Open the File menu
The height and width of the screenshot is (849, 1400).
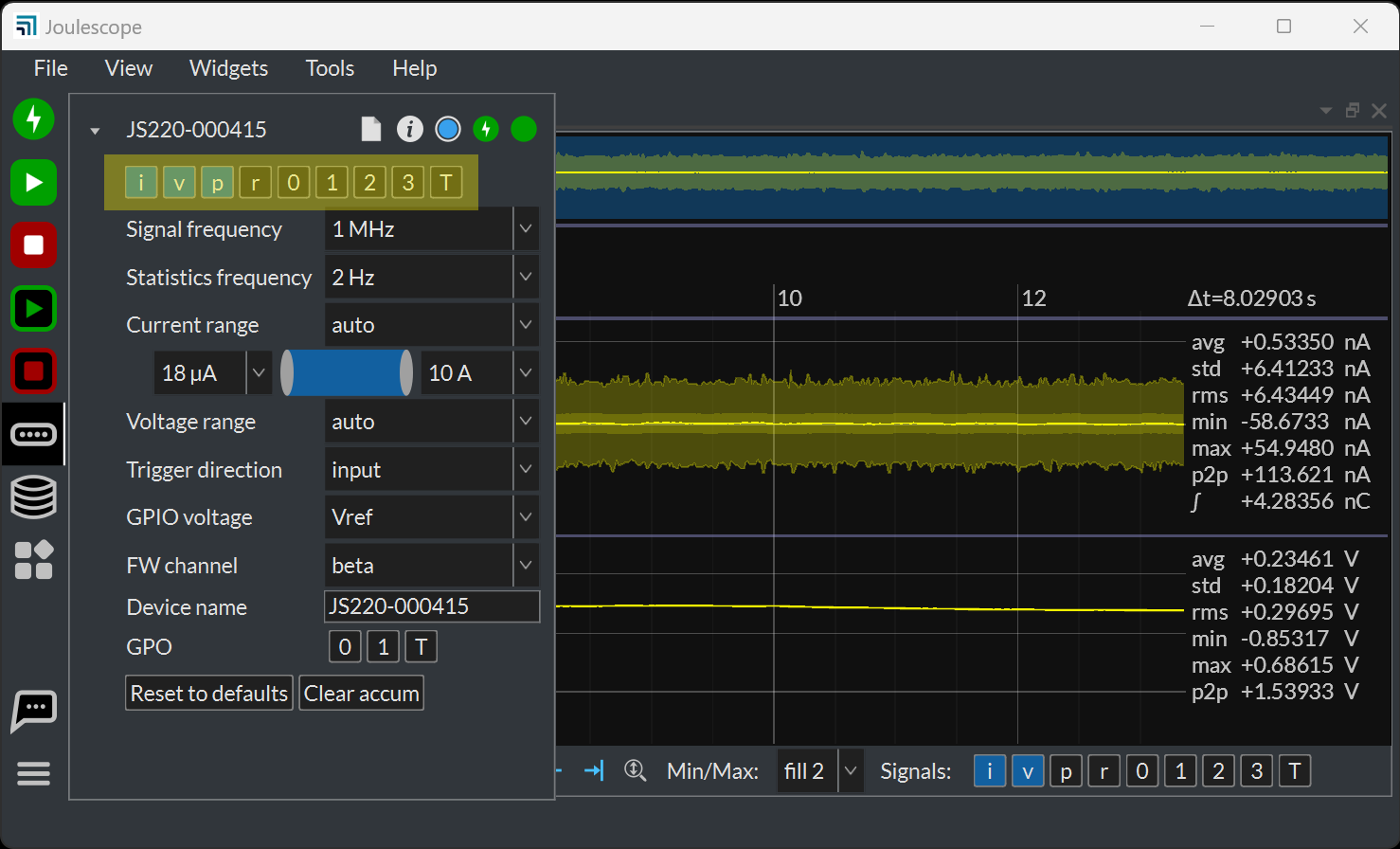click(x=51, y=68)
